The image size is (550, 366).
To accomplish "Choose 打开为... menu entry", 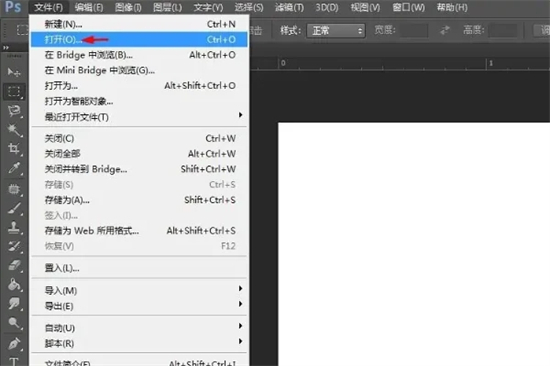I will tap(139, 86).
